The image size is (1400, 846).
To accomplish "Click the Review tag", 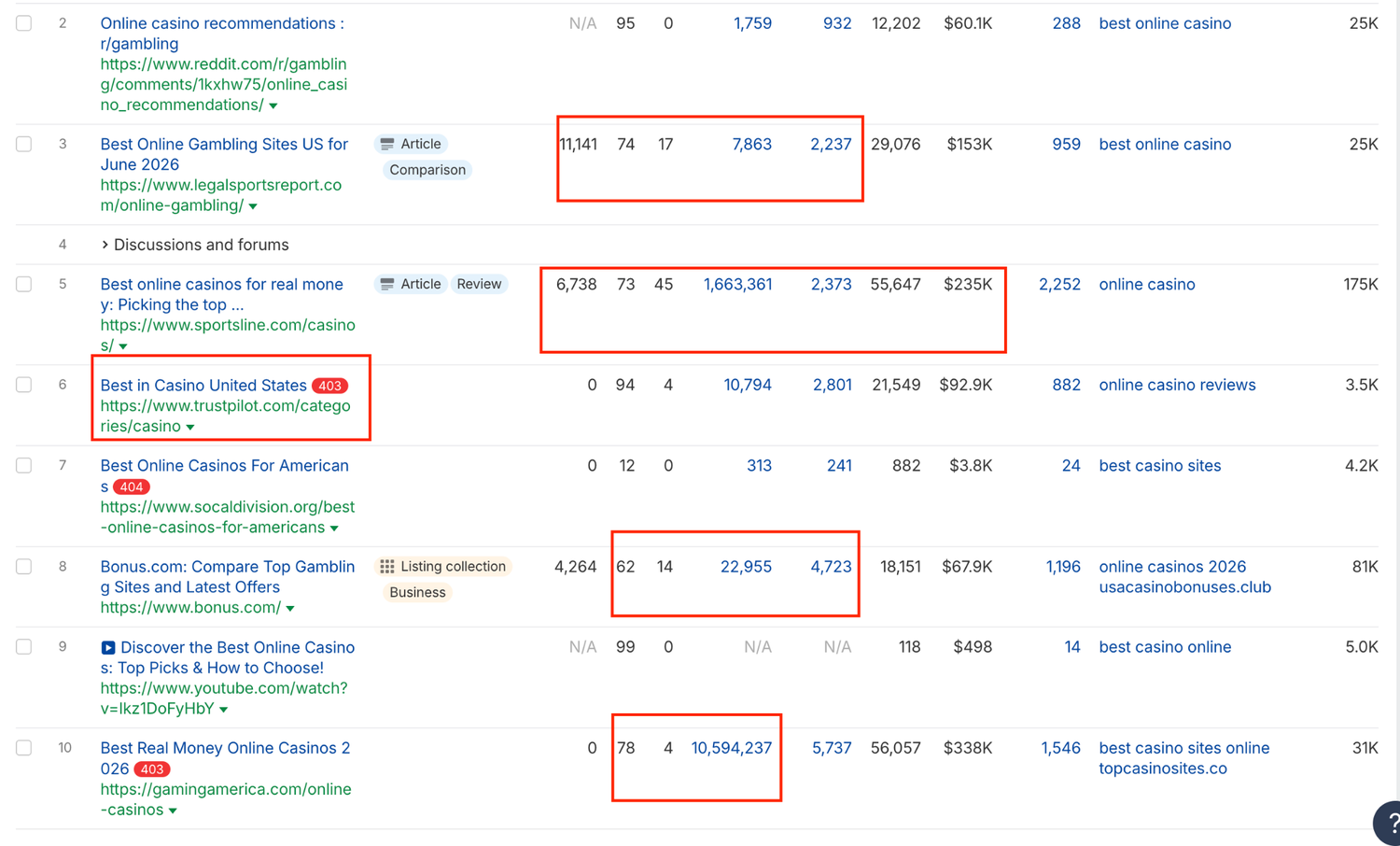I will tap(479, 284).
